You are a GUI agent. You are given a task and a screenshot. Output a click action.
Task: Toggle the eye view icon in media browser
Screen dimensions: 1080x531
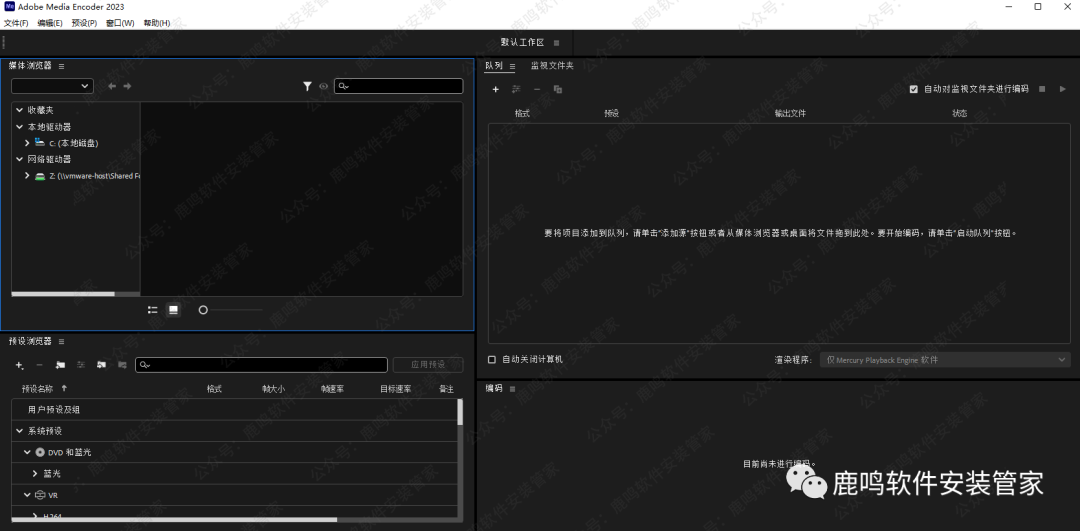(324, 86)
